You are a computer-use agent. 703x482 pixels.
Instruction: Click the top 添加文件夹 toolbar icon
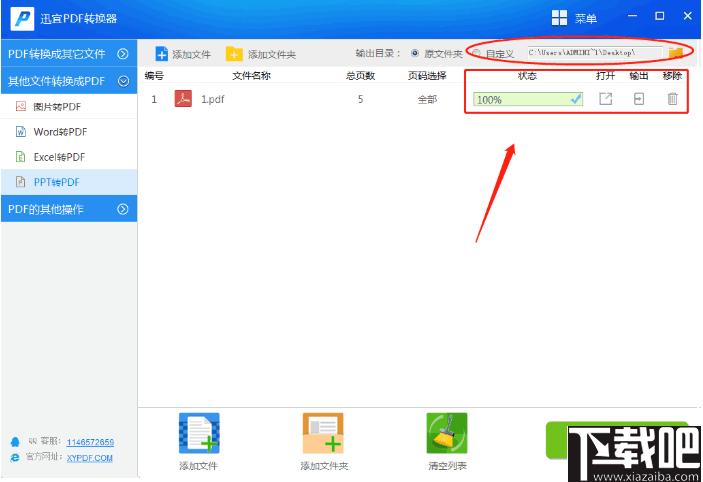pos(234,54)
